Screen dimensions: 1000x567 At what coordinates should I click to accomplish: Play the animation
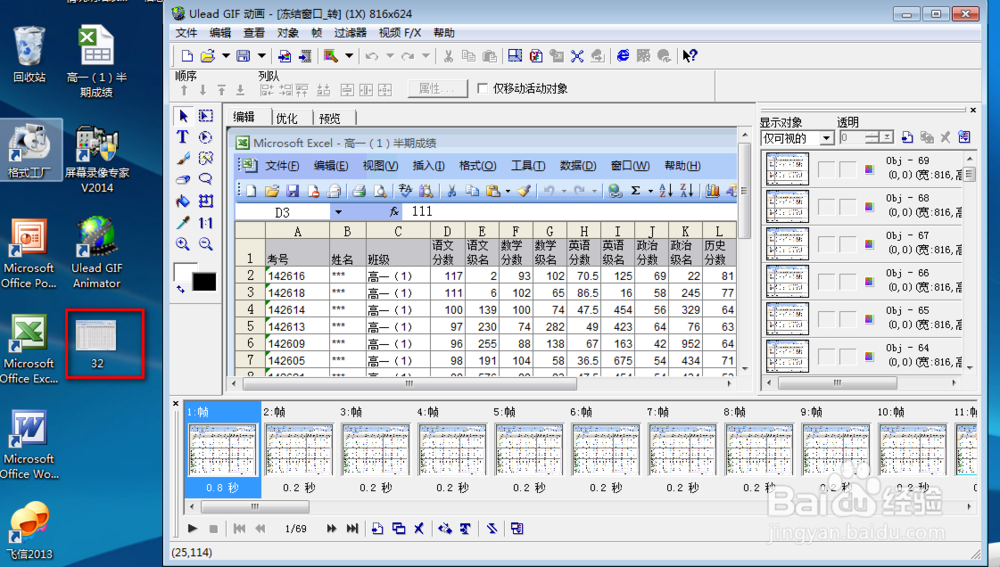pos(193,528)
